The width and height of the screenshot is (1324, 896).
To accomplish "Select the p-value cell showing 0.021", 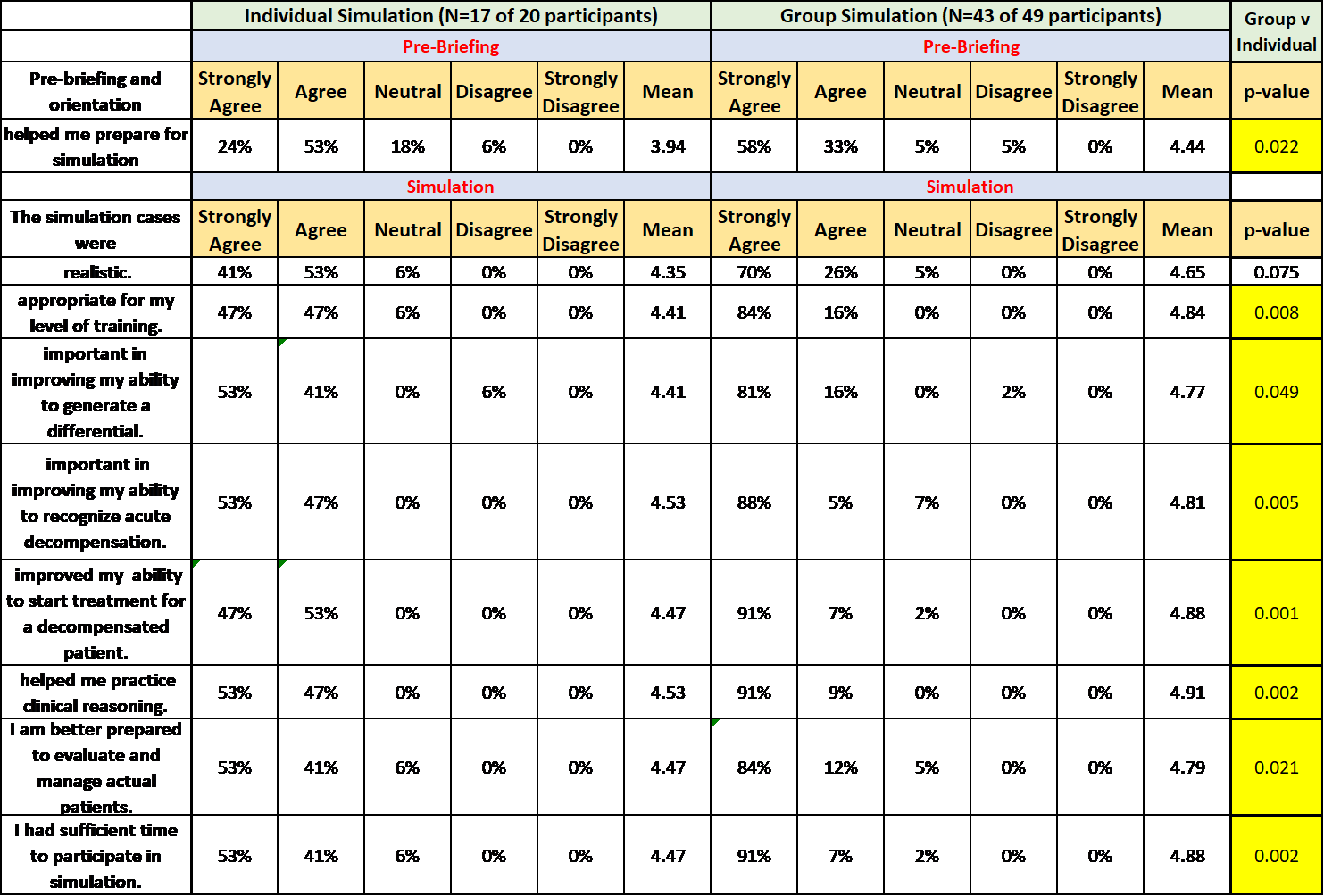I will (x=1276, y=767).
